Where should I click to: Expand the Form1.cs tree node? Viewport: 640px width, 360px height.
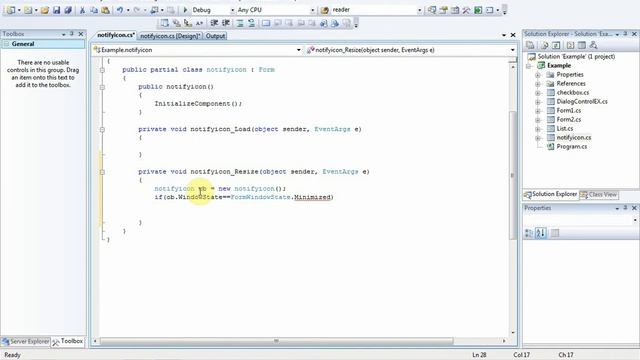click(538, 111)
